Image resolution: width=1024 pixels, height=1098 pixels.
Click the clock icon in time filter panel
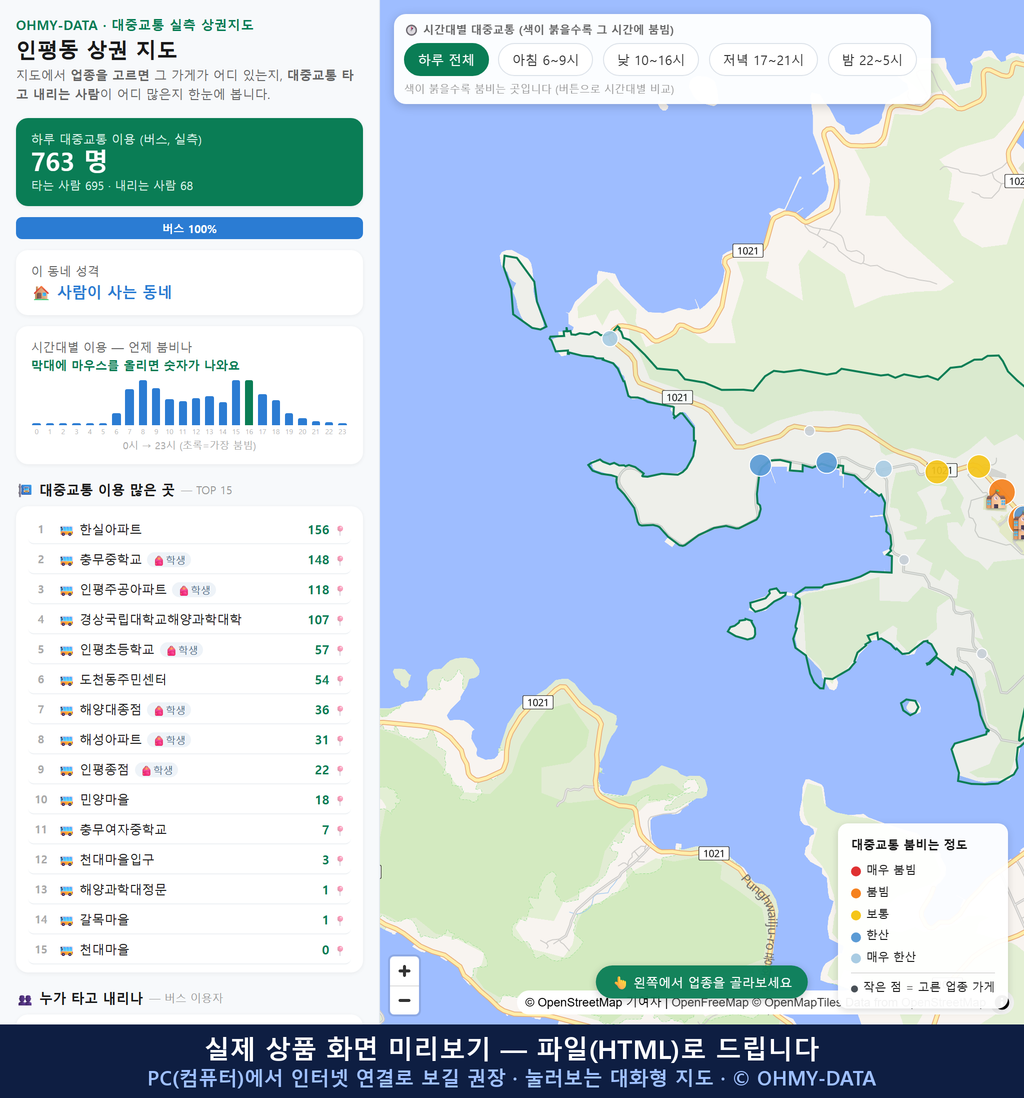(412, 30)
